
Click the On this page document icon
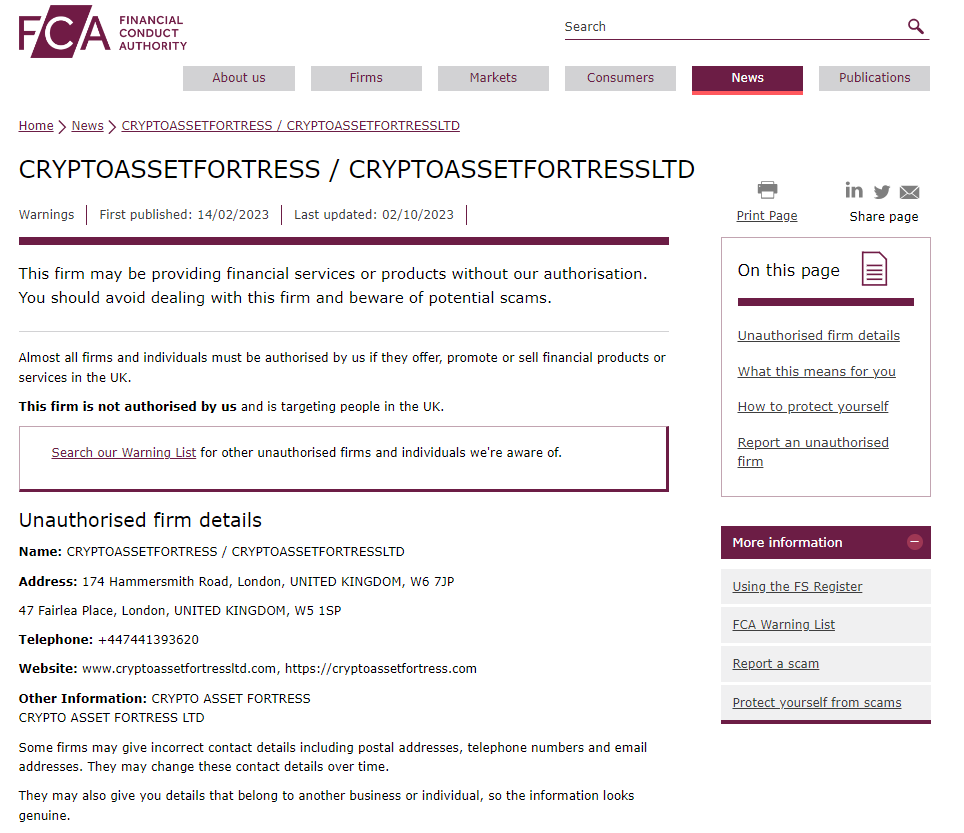click(874, 270)
